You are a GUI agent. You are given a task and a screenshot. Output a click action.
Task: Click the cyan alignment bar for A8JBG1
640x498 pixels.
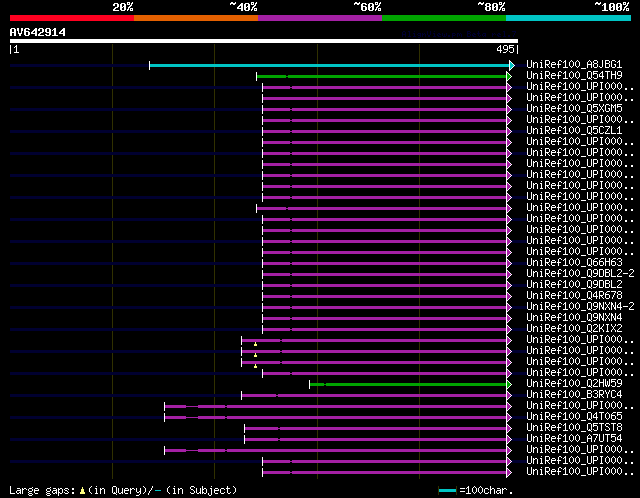click(329, 65)
